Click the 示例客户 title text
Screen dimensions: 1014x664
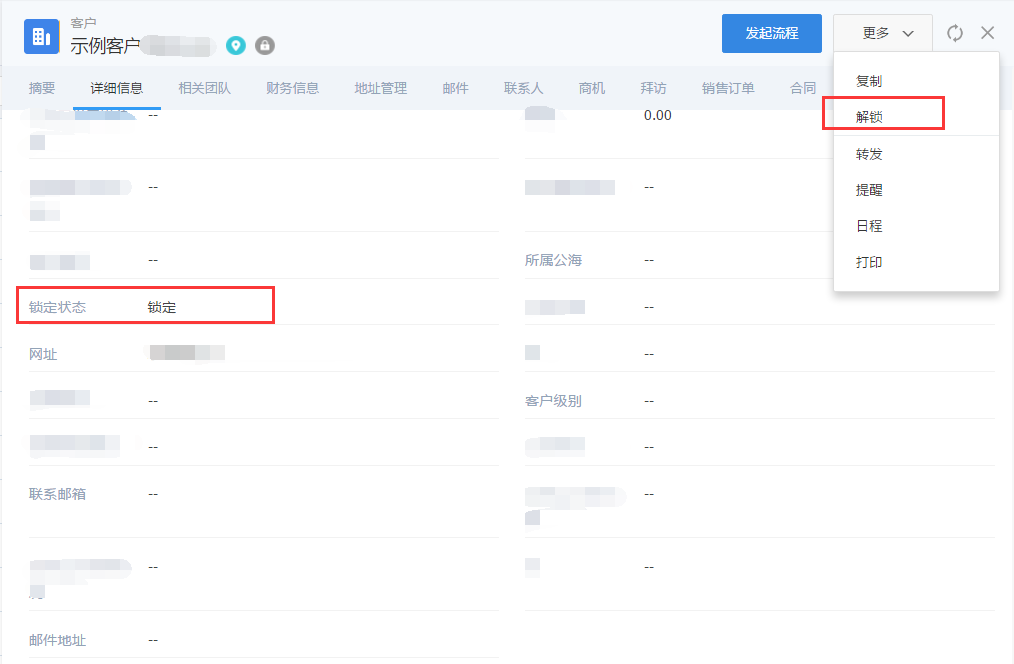(105, 46)
